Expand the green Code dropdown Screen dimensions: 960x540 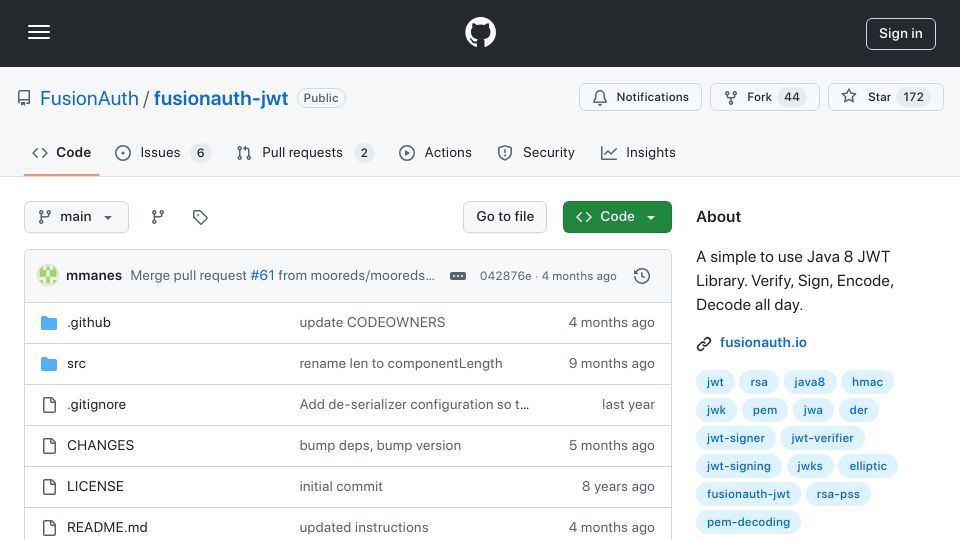[617, 217]
